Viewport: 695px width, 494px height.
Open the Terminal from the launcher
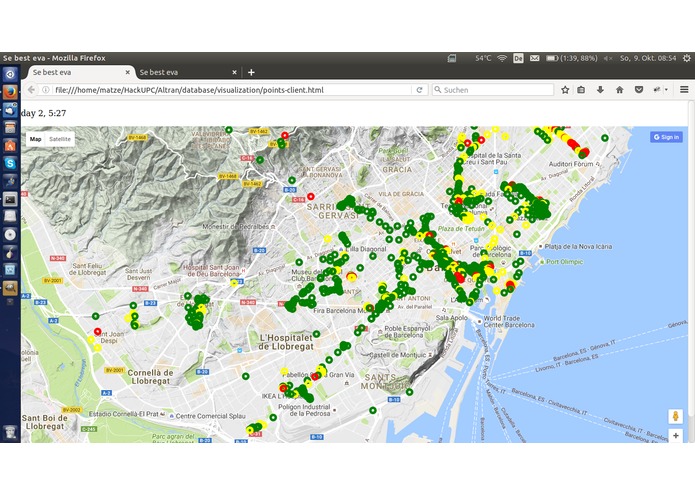pos(10,199)
